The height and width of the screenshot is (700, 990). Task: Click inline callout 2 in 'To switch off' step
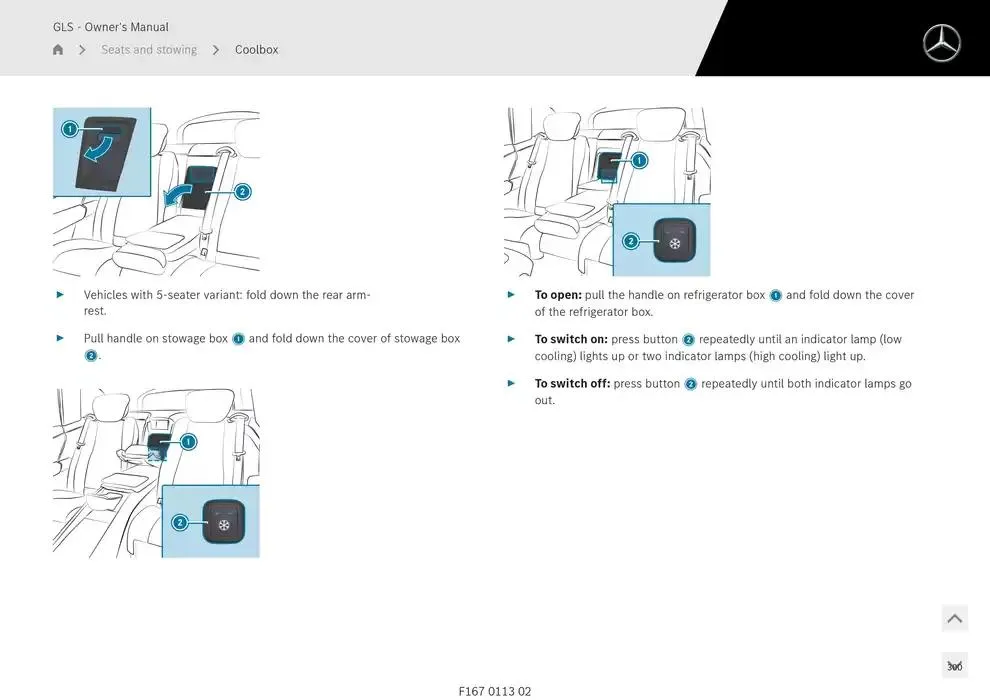690,384
